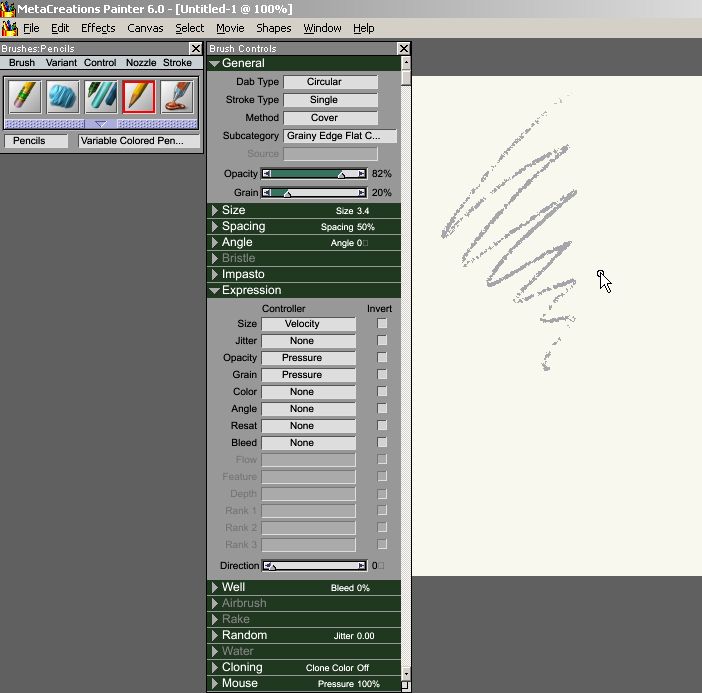
Task: Expand the Cloning section
Action: coord(214,667)
